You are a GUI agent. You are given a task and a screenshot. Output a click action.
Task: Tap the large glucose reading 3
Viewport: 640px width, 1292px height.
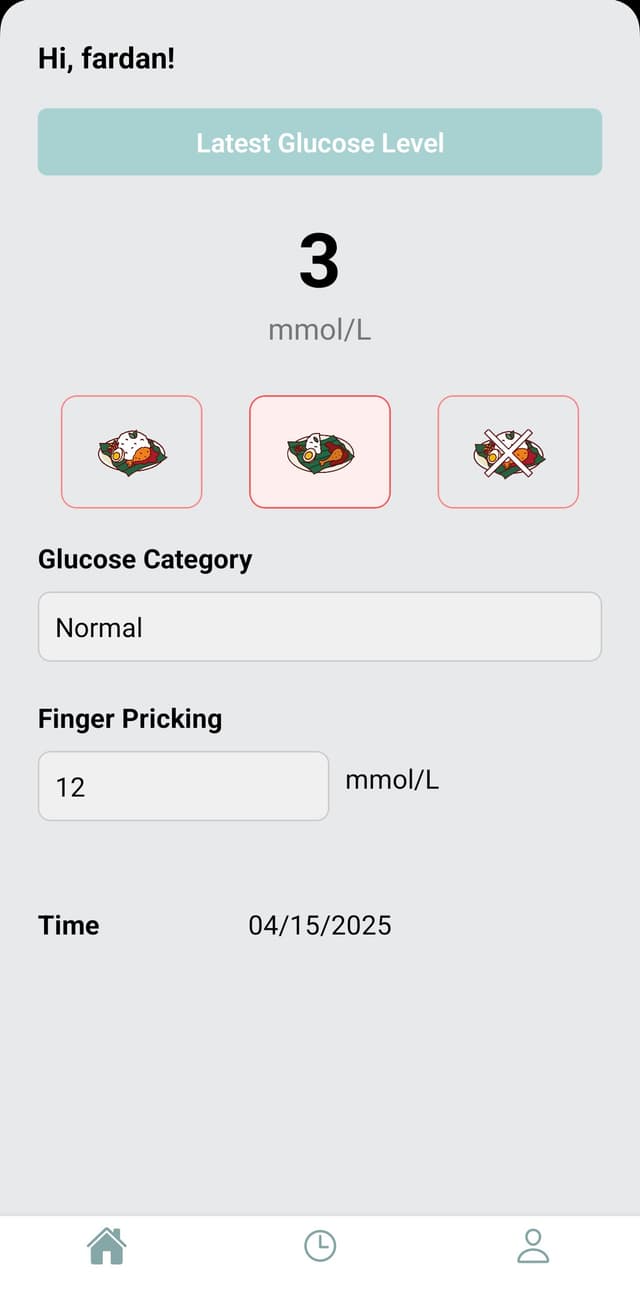pyautogui.click(x=319, y=261)
